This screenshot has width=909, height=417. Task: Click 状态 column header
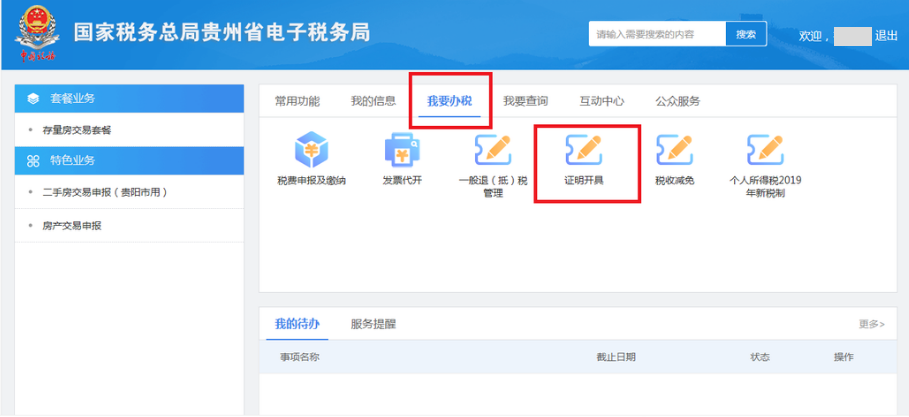[760, 357]
